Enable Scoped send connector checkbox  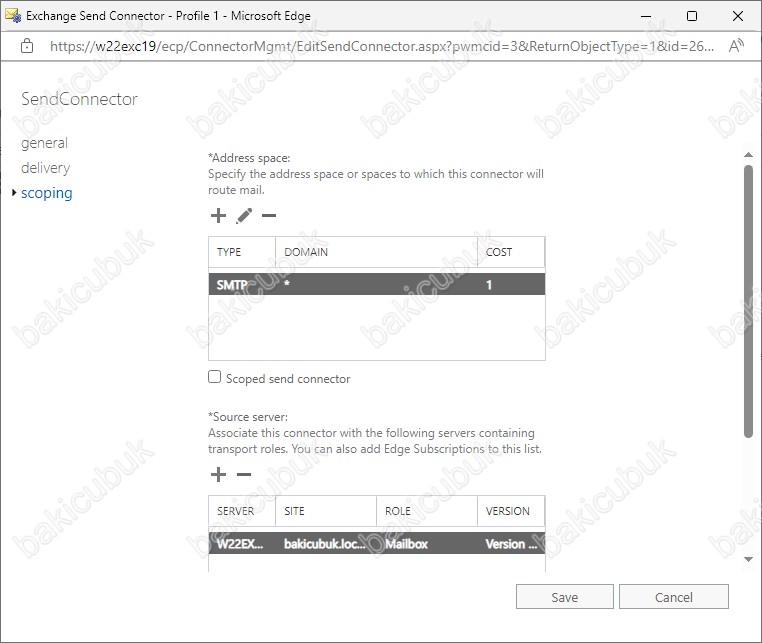(x=214, y=377)
